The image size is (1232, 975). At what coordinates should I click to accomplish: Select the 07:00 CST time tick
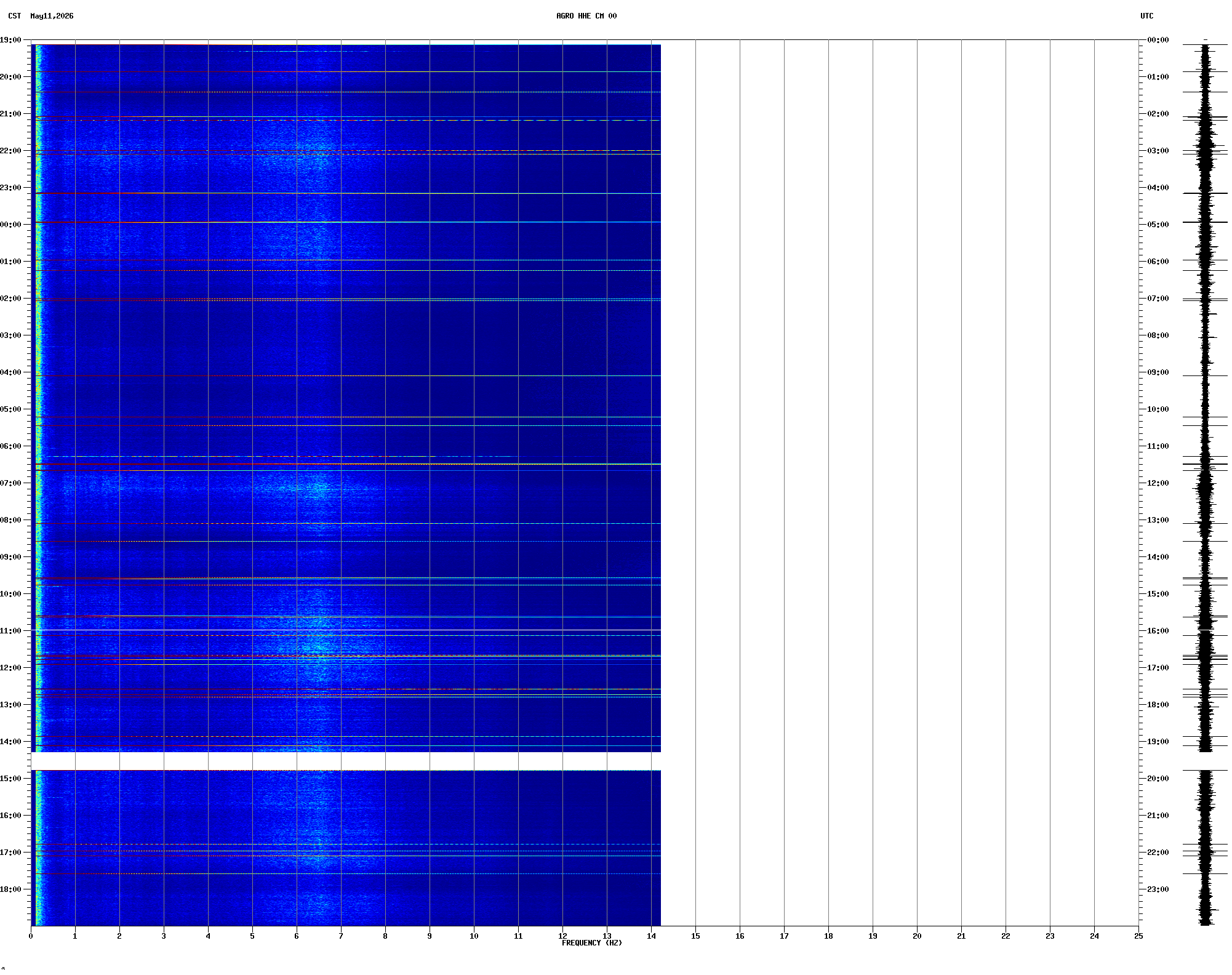10,483
